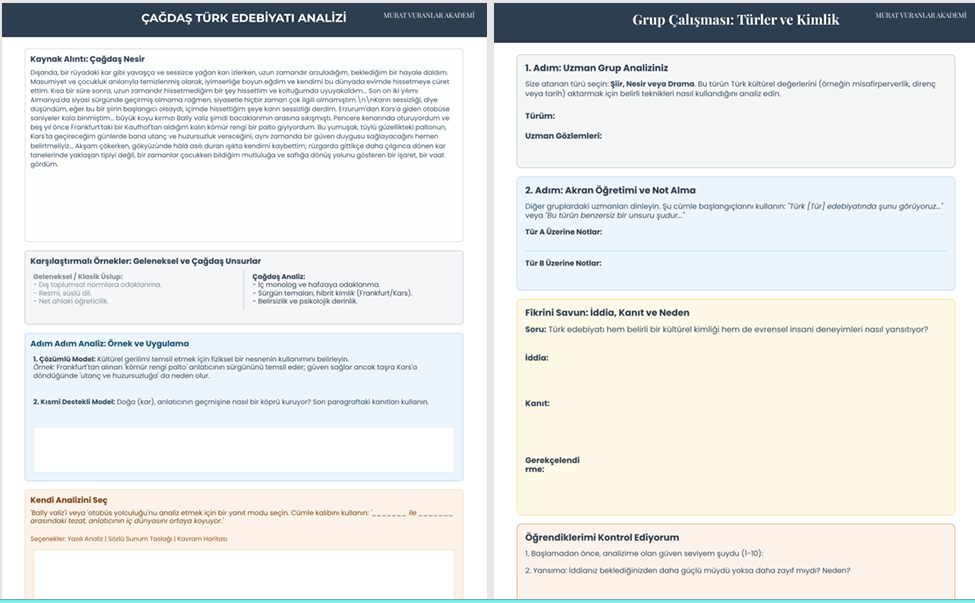Click the 'ÇAĞDAŞ TÜRK EDEBİYATI ANALİZİ' page title

point(244,18)
